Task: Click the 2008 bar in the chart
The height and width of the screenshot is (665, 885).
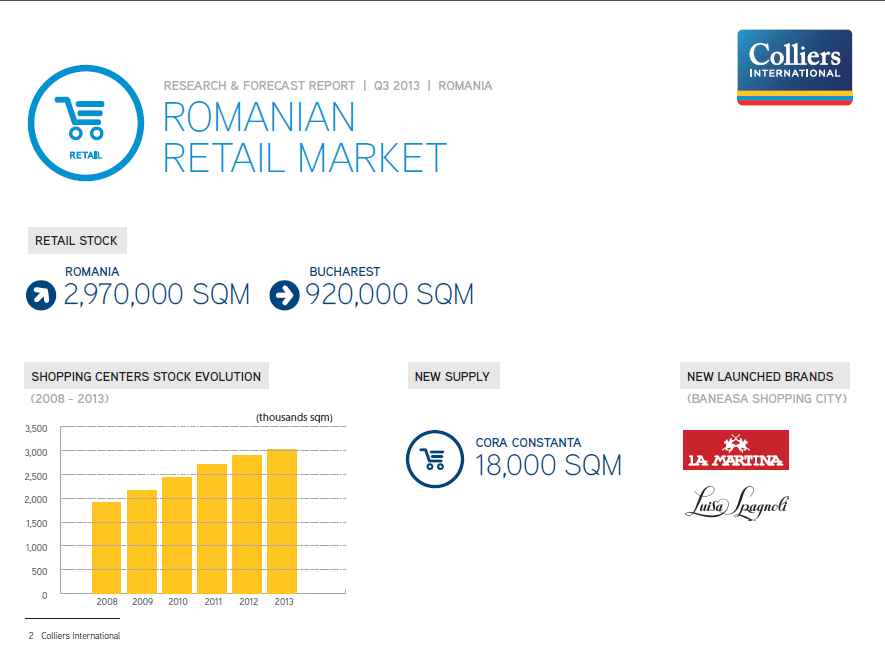Action: tap(106, 548)
